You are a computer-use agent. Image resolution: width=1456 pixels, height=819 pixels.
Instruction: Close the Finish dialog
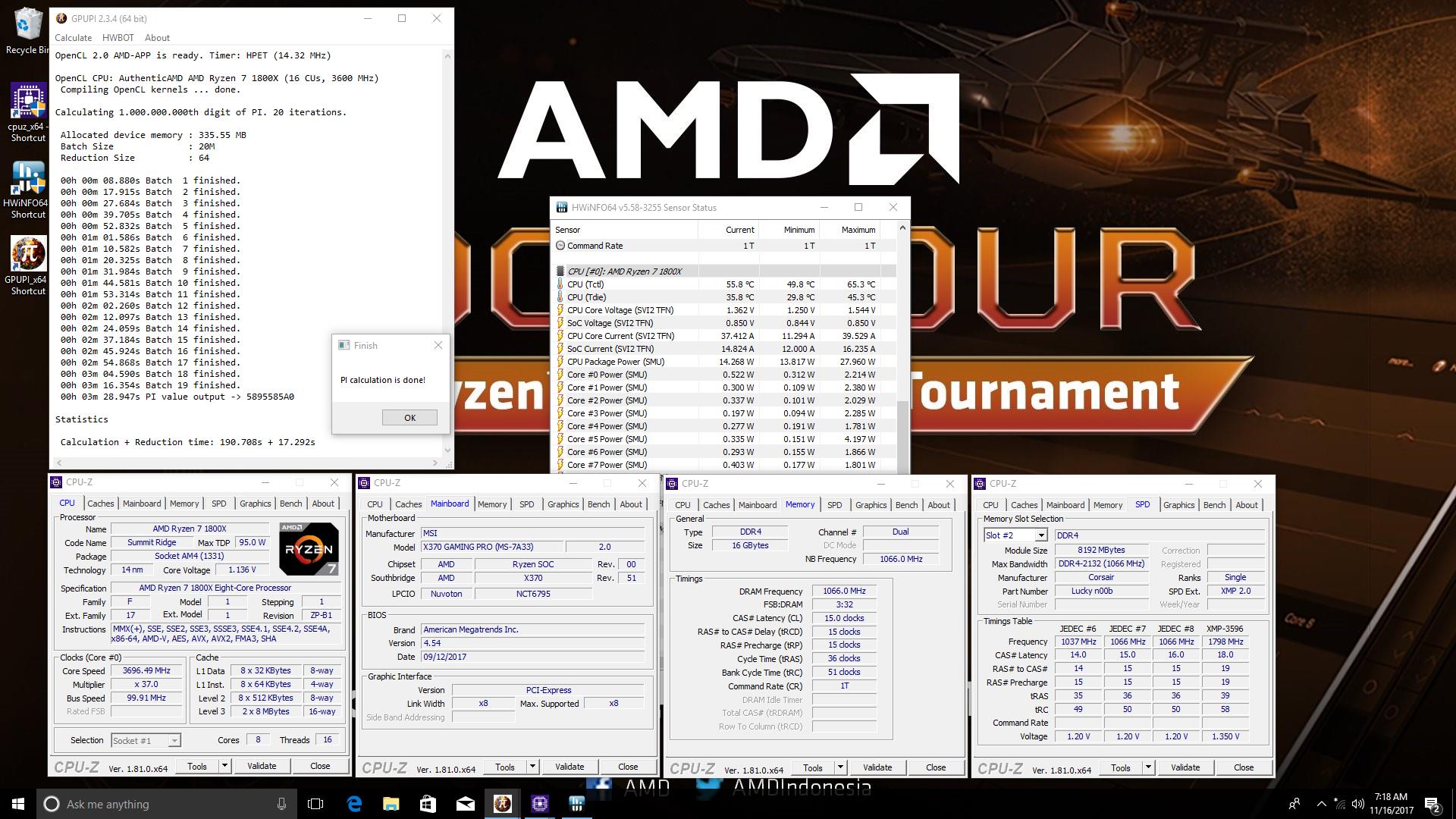click(438, 345)
